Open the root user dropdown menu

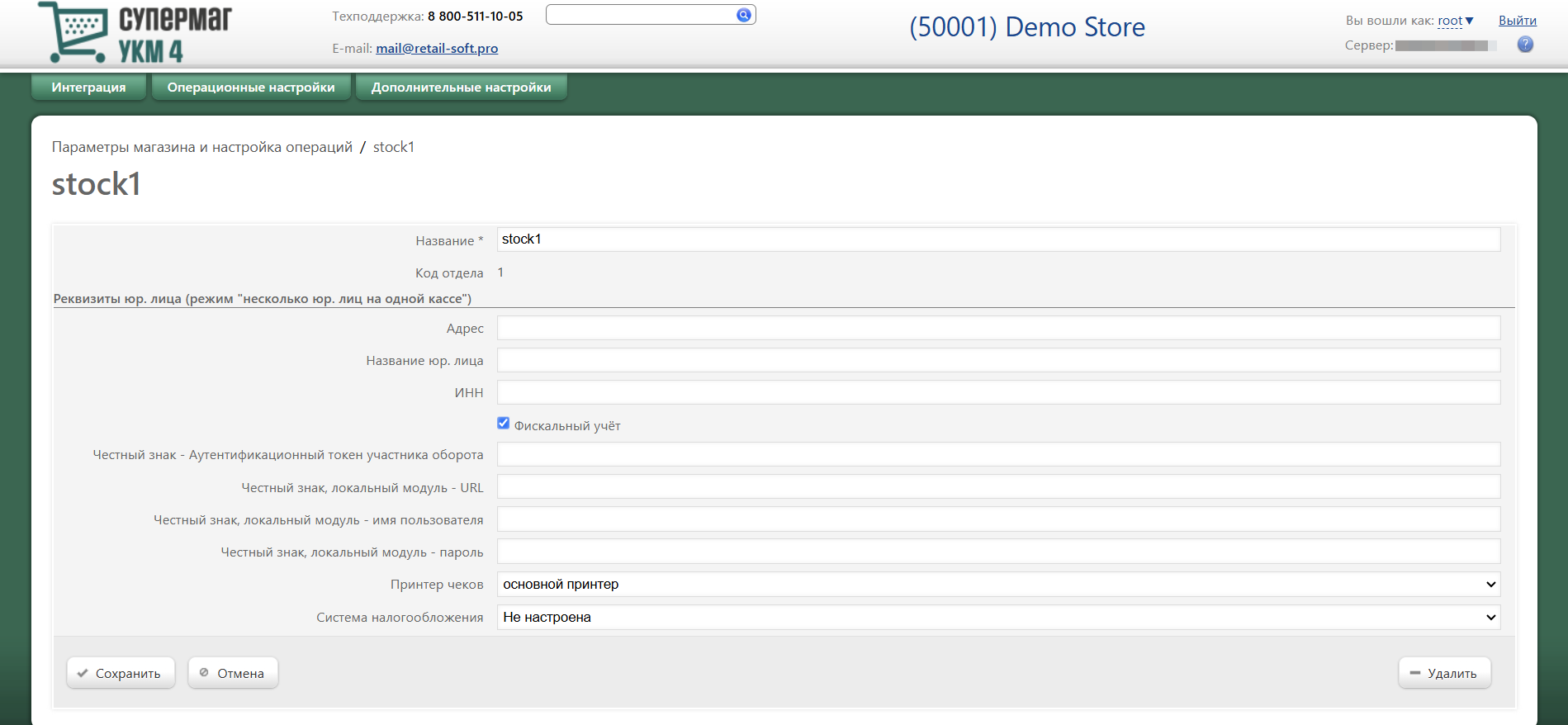click(x=1455, y=21)
